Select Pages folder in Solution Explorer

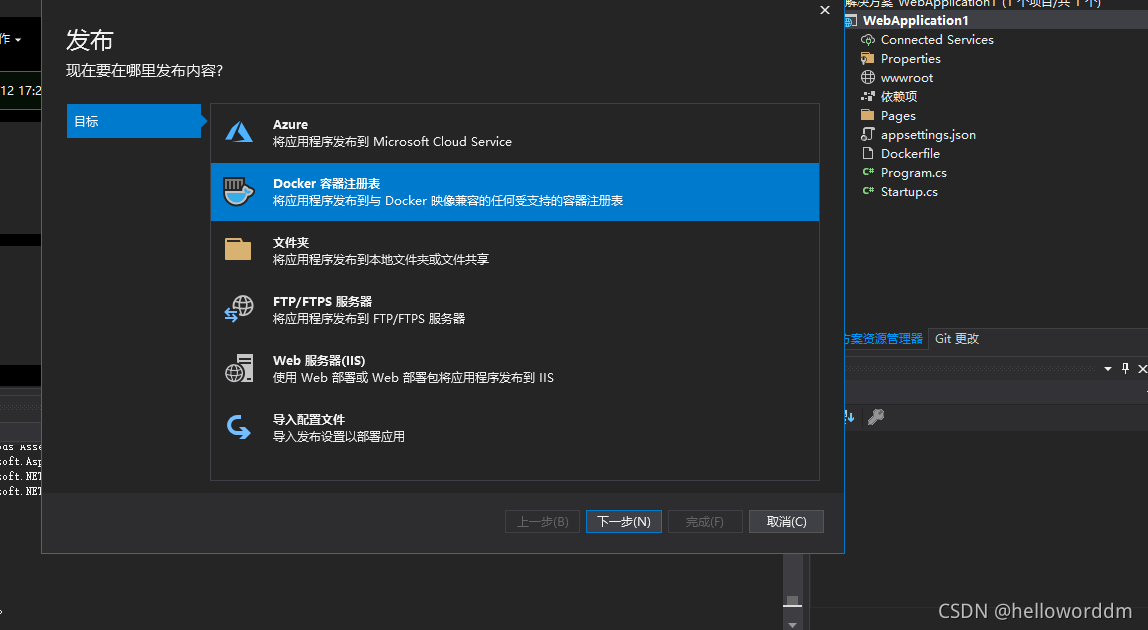tap(898, 116)
